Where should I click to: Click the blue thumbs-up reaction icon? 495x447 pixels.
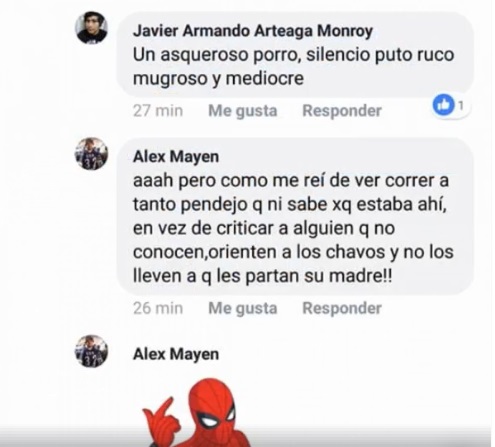[x=443, y=105]
